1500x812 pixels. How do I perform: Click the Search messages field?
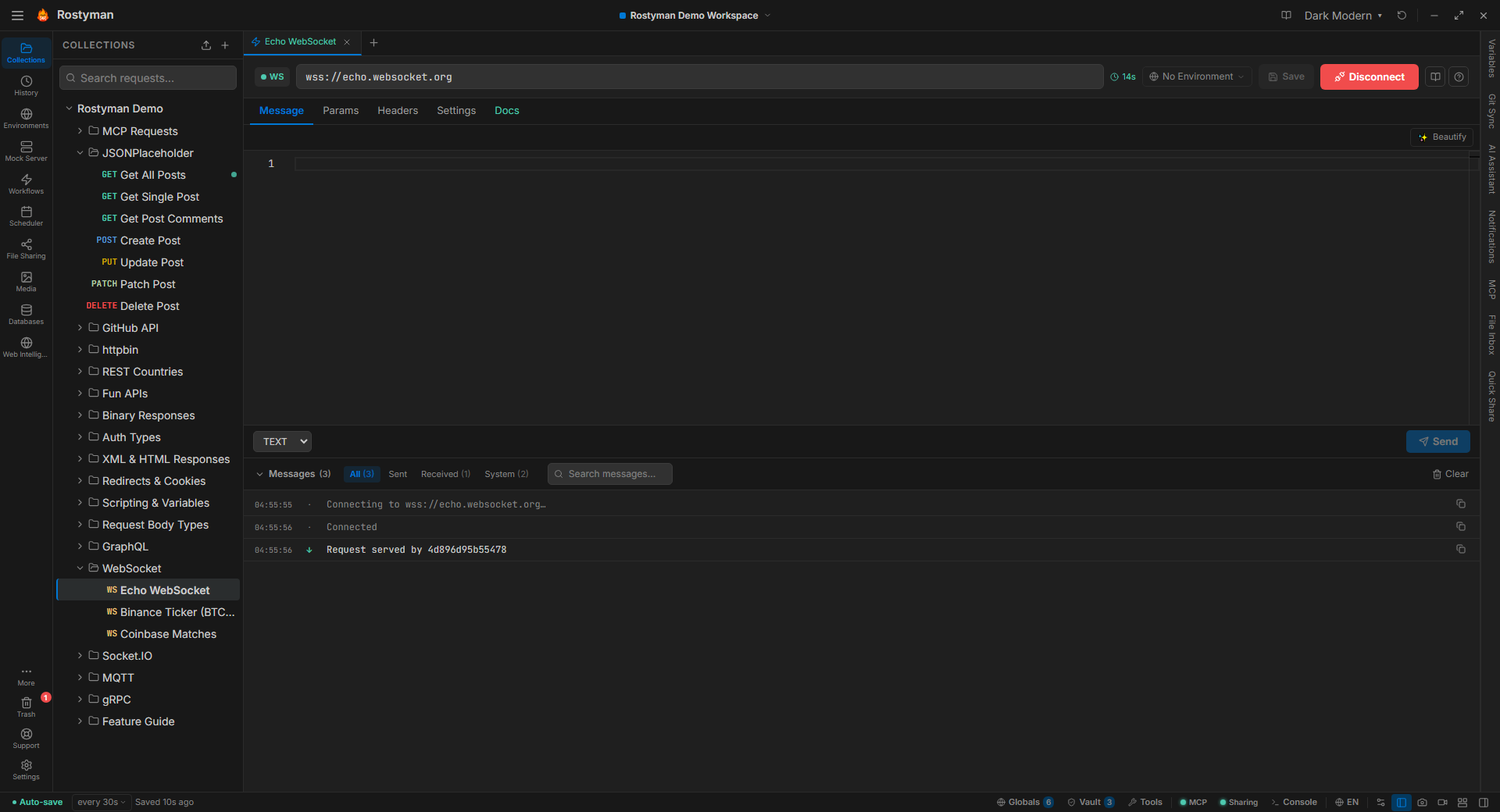click(610, 474)
